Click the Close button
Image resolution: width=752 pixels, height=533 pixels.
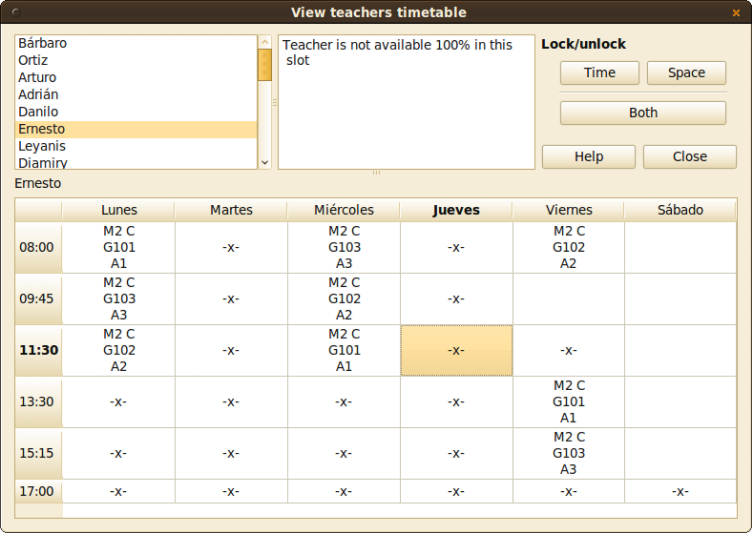689,157
